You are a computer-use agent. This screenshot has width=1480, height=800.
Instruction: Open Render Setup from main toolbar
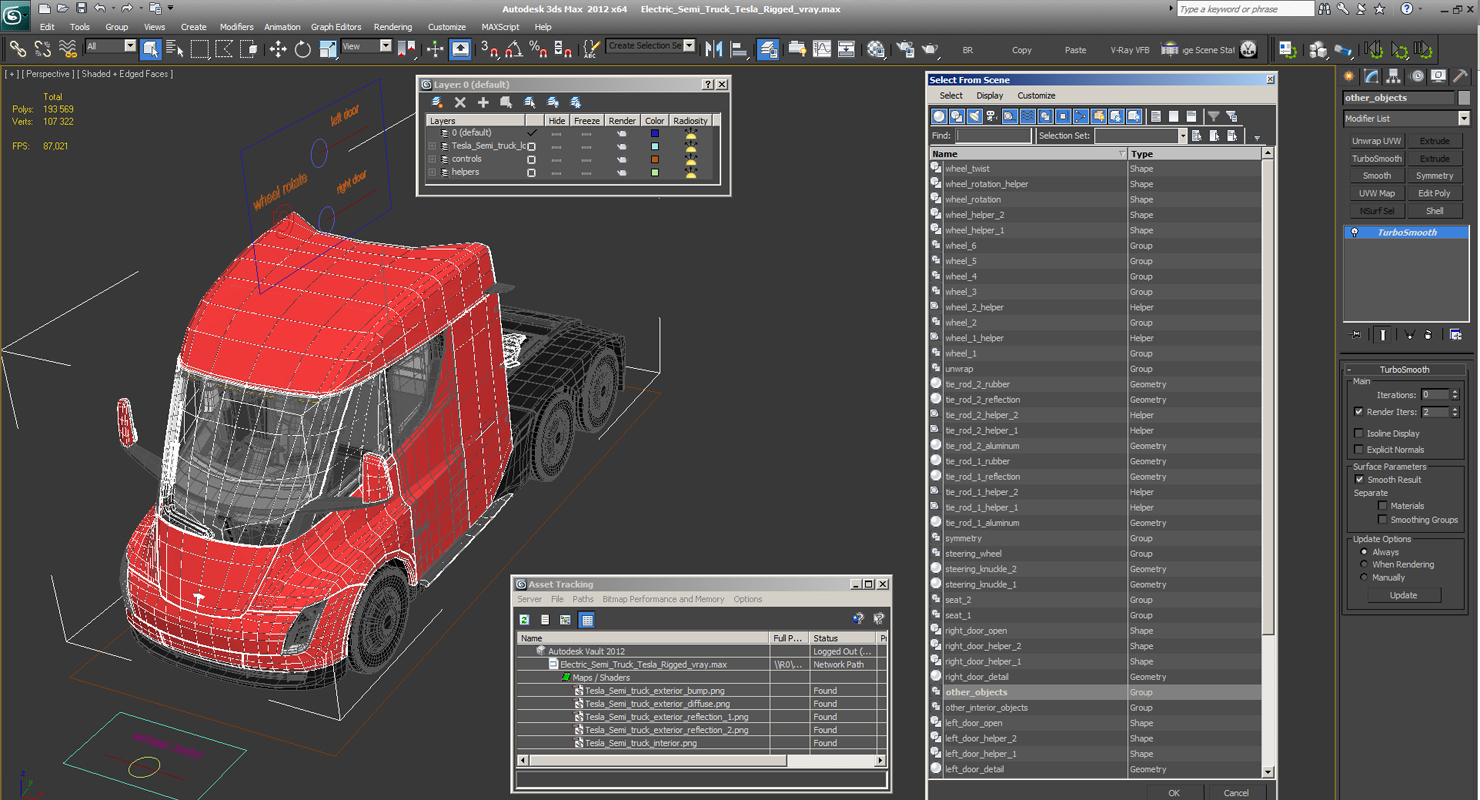tap(905, 48)
